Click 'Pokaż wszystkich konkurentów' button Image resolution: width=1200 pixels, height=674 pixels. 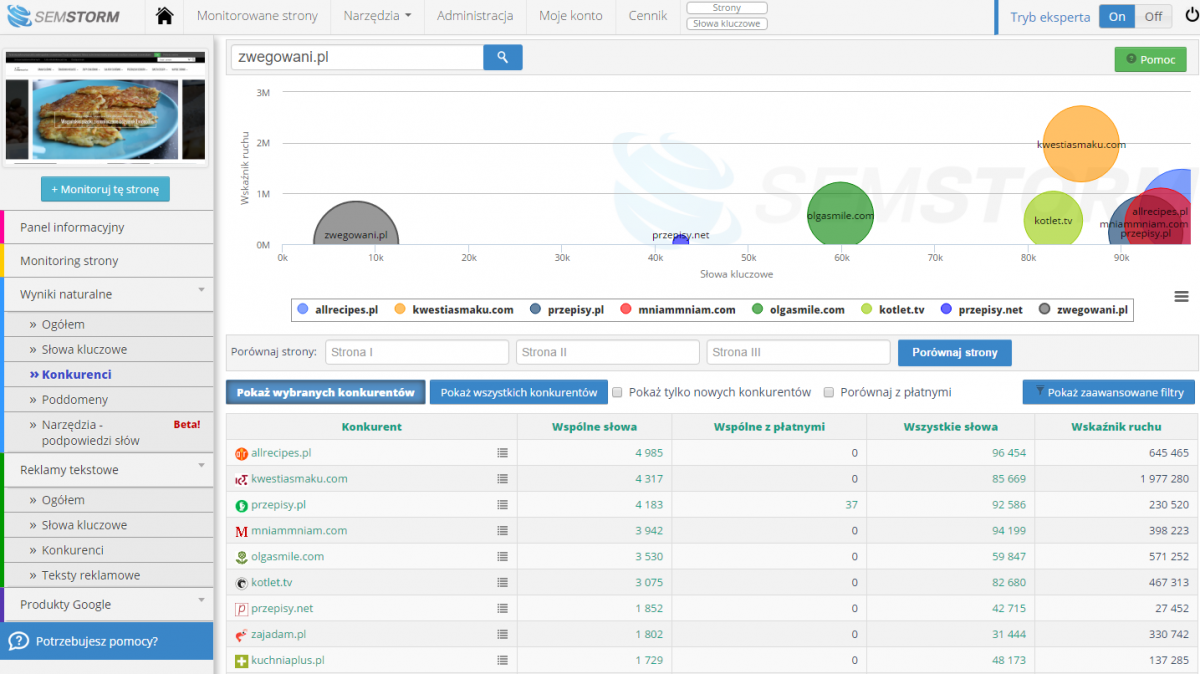click(x=518, y=392)
